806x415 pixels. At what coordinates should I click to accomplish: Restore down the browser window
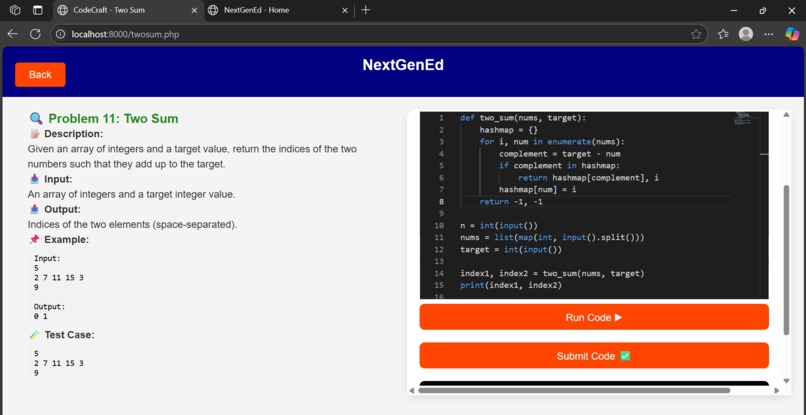pyautogui.click(x=763, y=10)
